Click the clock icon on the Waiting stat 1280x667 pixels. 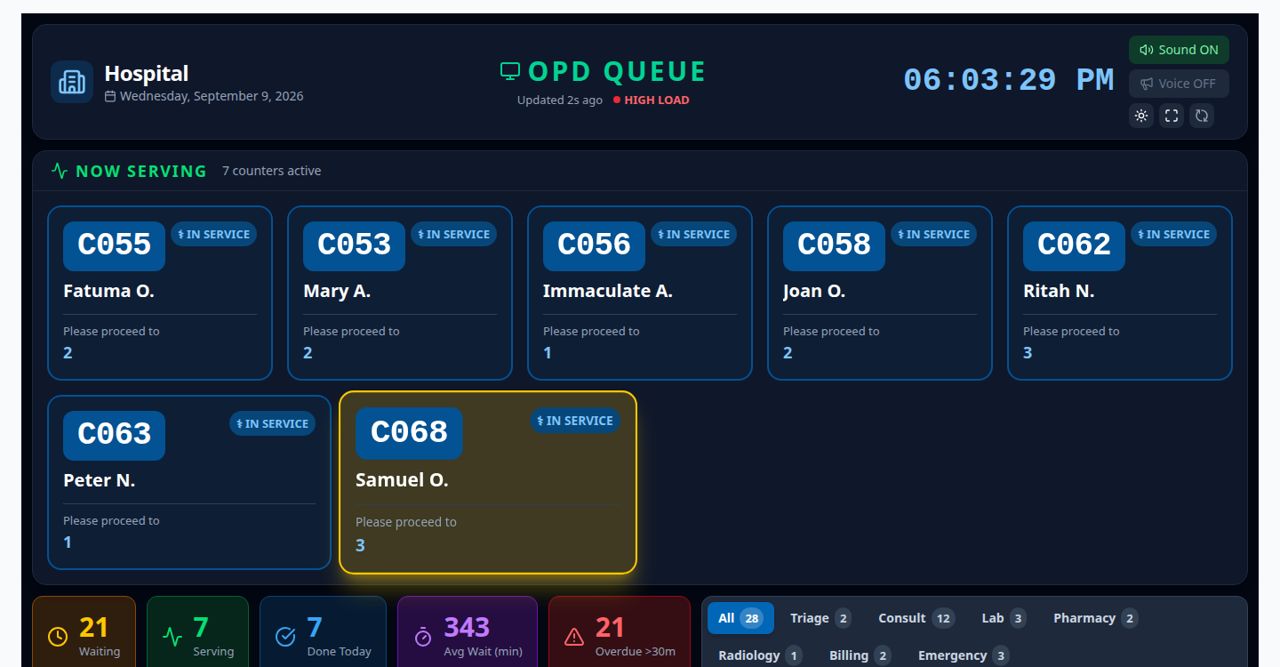click(58, 637)
